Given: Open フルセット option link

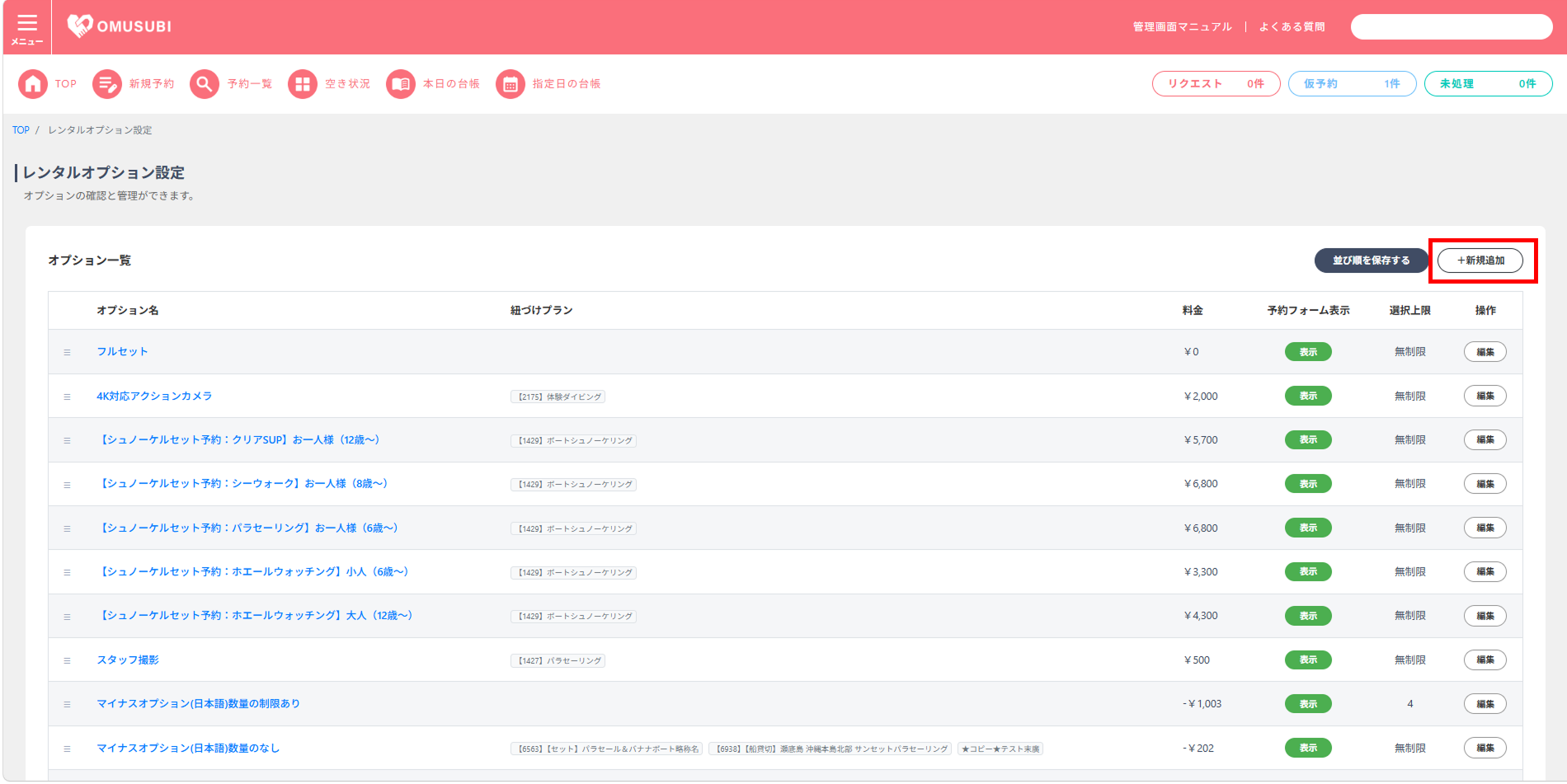Looking at the screenshot, I should click(122, 352).
